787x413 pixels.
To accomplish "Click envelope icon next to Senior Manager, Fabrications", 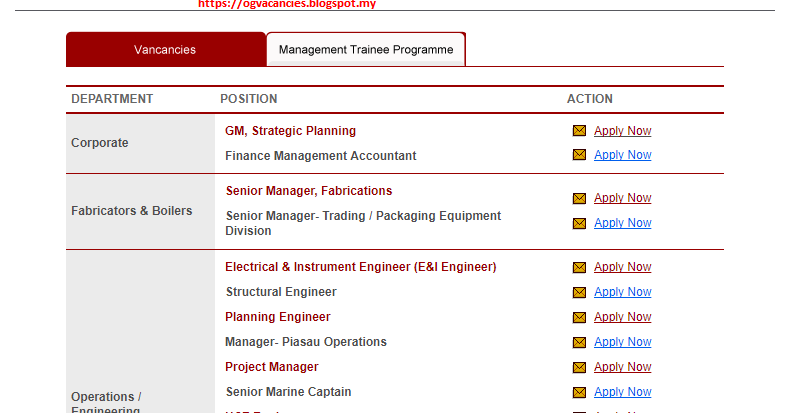I will [x=579, y=198].
